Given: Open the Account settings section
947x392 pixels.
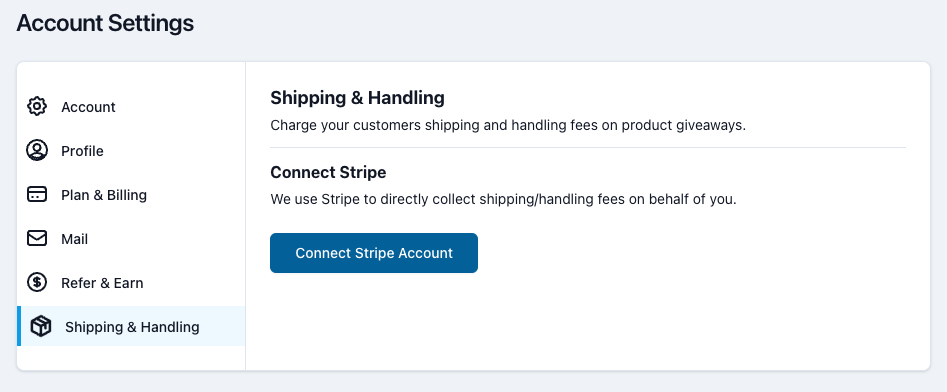Looking at the screenshot, I should click(x=88, y=107).
